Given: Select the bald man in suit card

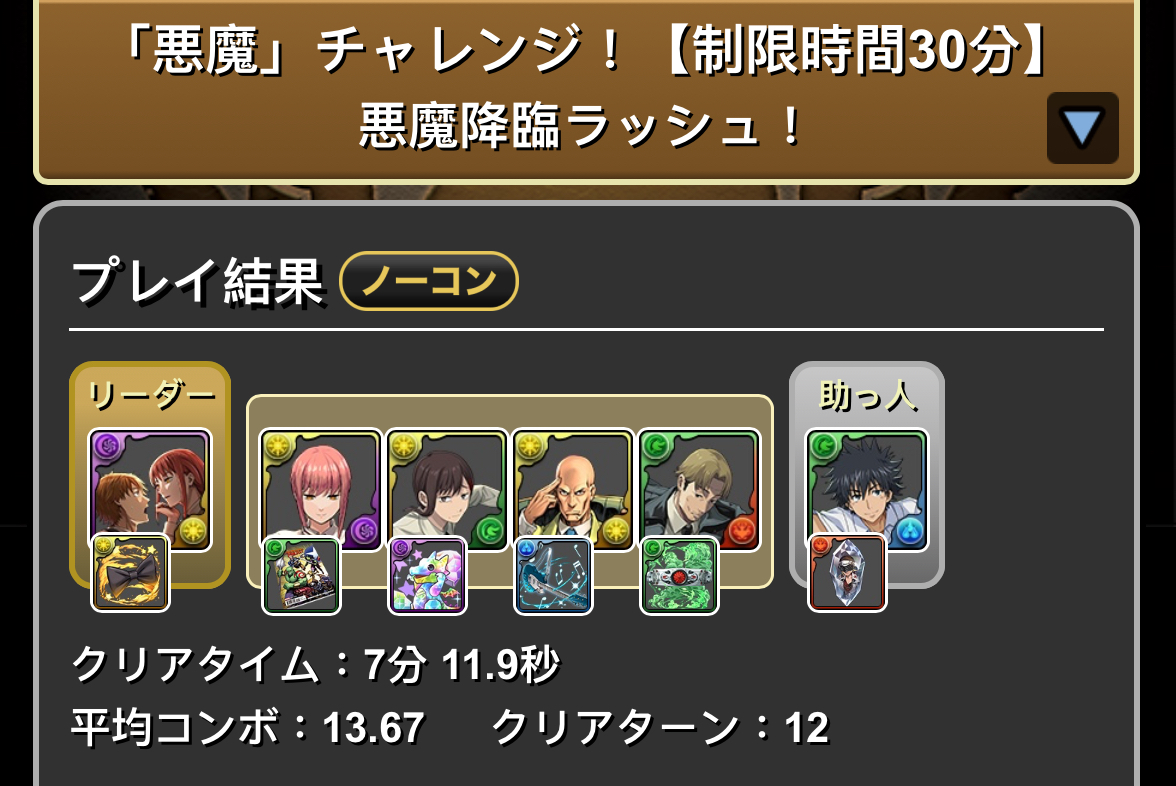Looking at the screenshot, I should pos(573,489).
